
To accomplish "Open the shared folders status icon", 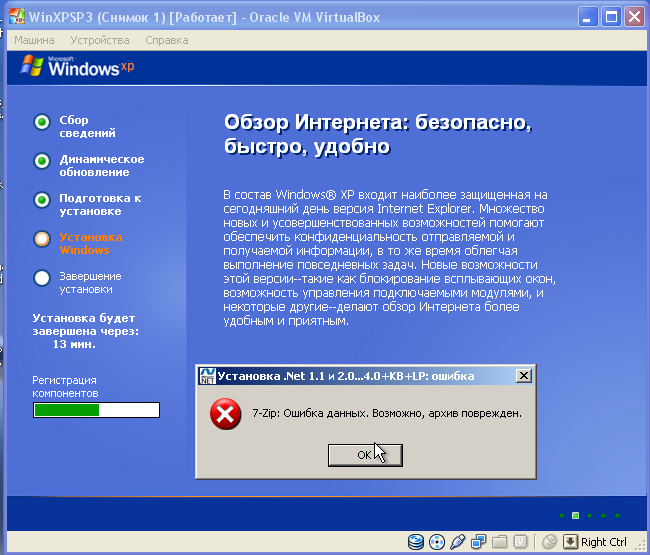I will coord(500,542).
